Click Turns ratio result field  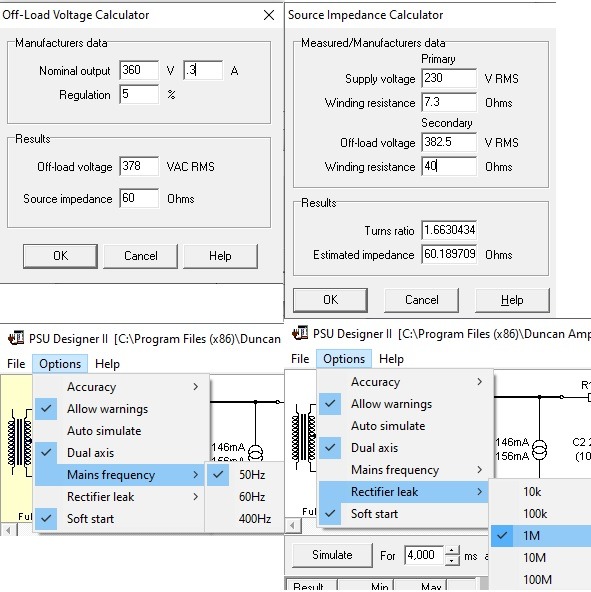pyautogui.click(x=449, y=230)
